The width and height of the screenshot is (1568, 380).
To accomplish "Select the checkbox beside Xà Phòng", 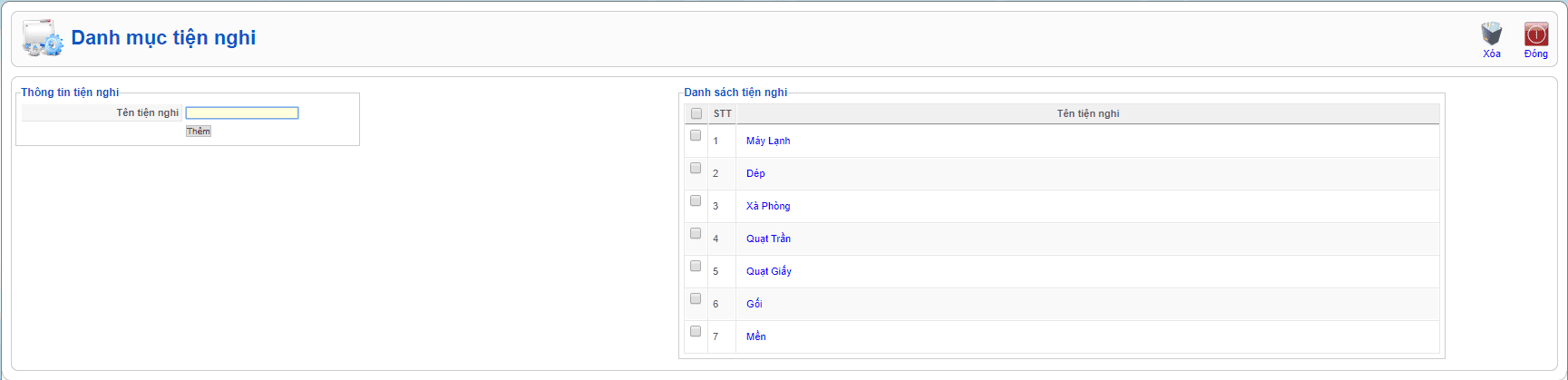I will coord(696,201).
